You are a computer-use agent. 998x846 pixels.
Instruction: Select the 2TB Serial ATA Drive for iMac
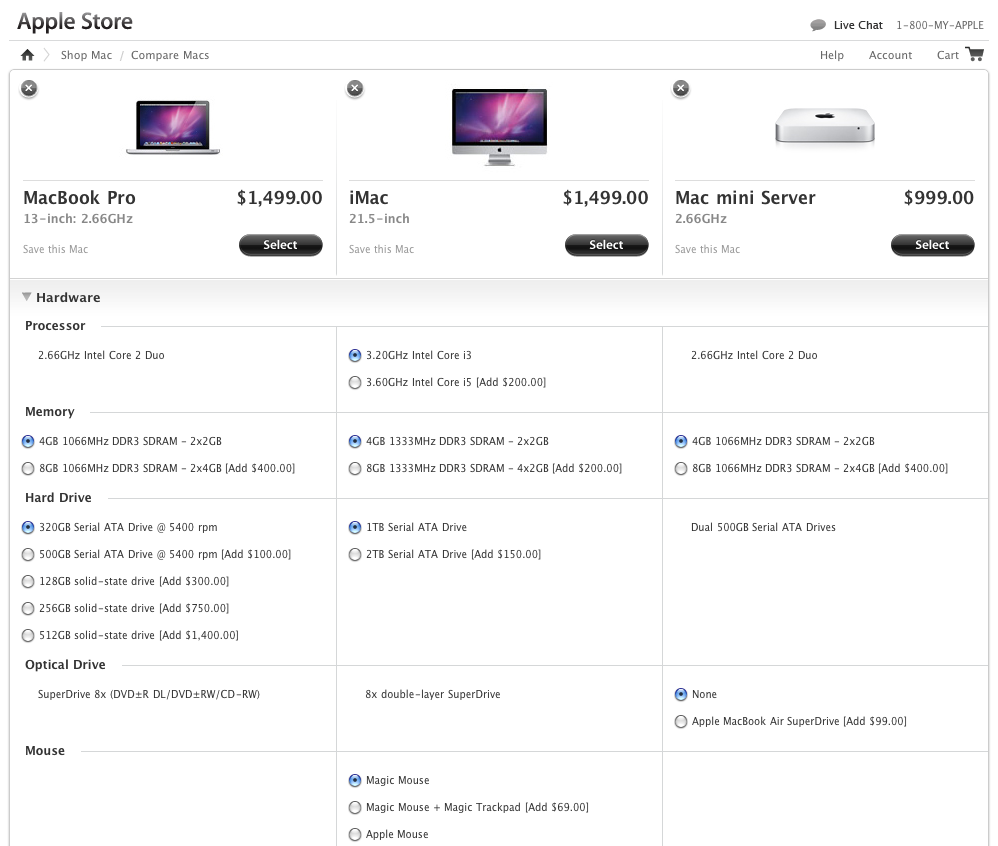coord(355,554)
